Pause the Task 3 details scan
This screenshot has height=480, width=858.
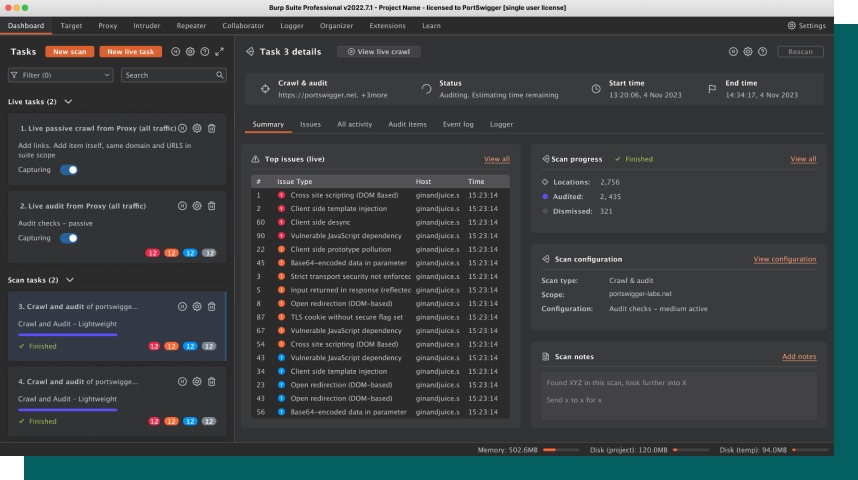point(733,51)
